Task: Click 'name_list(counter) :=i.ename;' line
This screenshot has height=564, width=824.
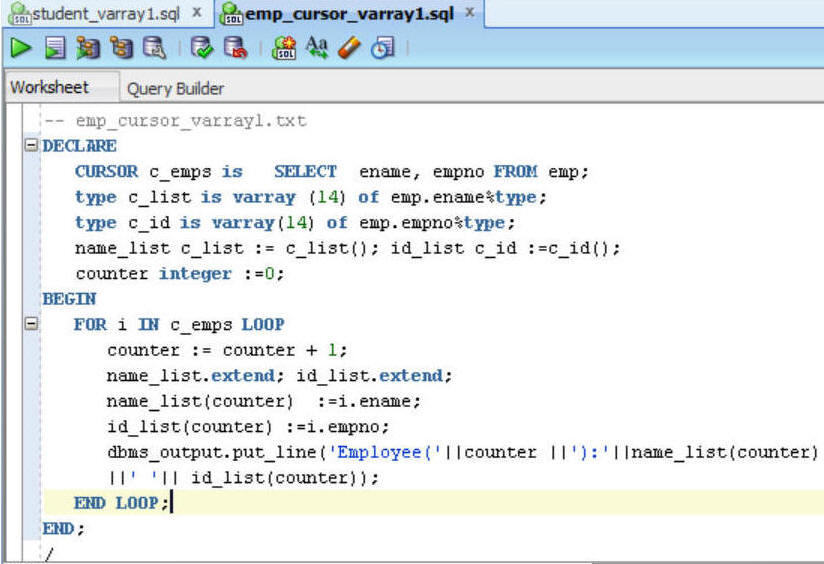Action: [x=264, y=401]
